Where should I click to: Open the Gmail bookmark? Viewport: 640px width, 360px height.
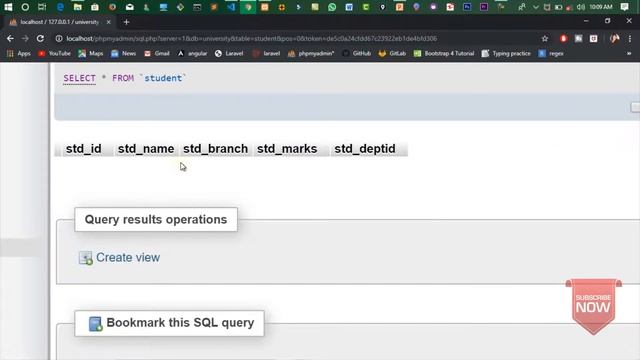[x=157, y=53]
